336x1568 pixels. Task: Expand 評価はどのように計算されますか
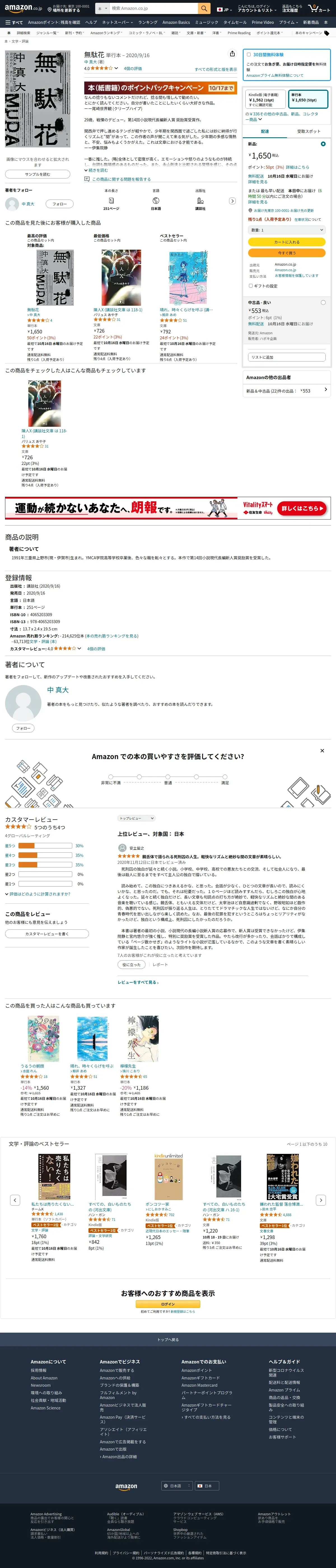pyautogui.click(x=38, y=894)
